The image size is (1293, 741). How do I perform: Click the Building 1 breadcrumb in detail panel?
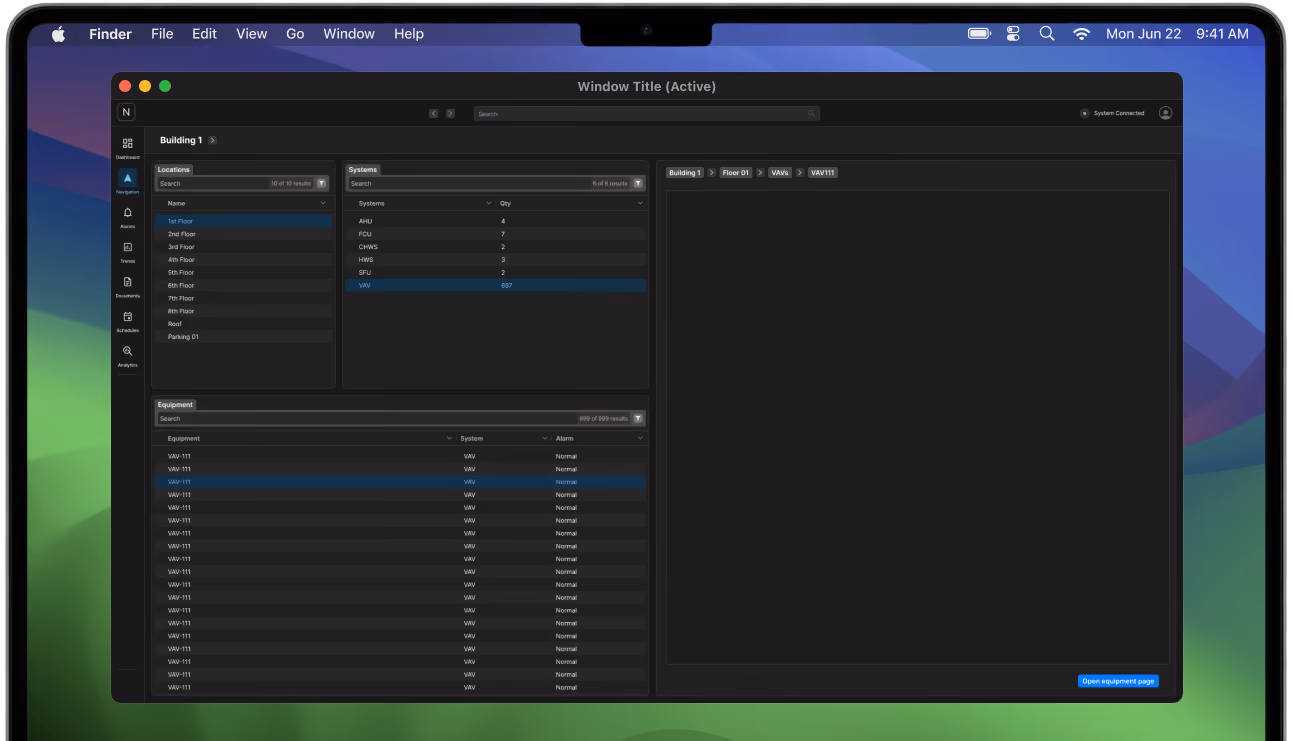(x=685, y=173)
